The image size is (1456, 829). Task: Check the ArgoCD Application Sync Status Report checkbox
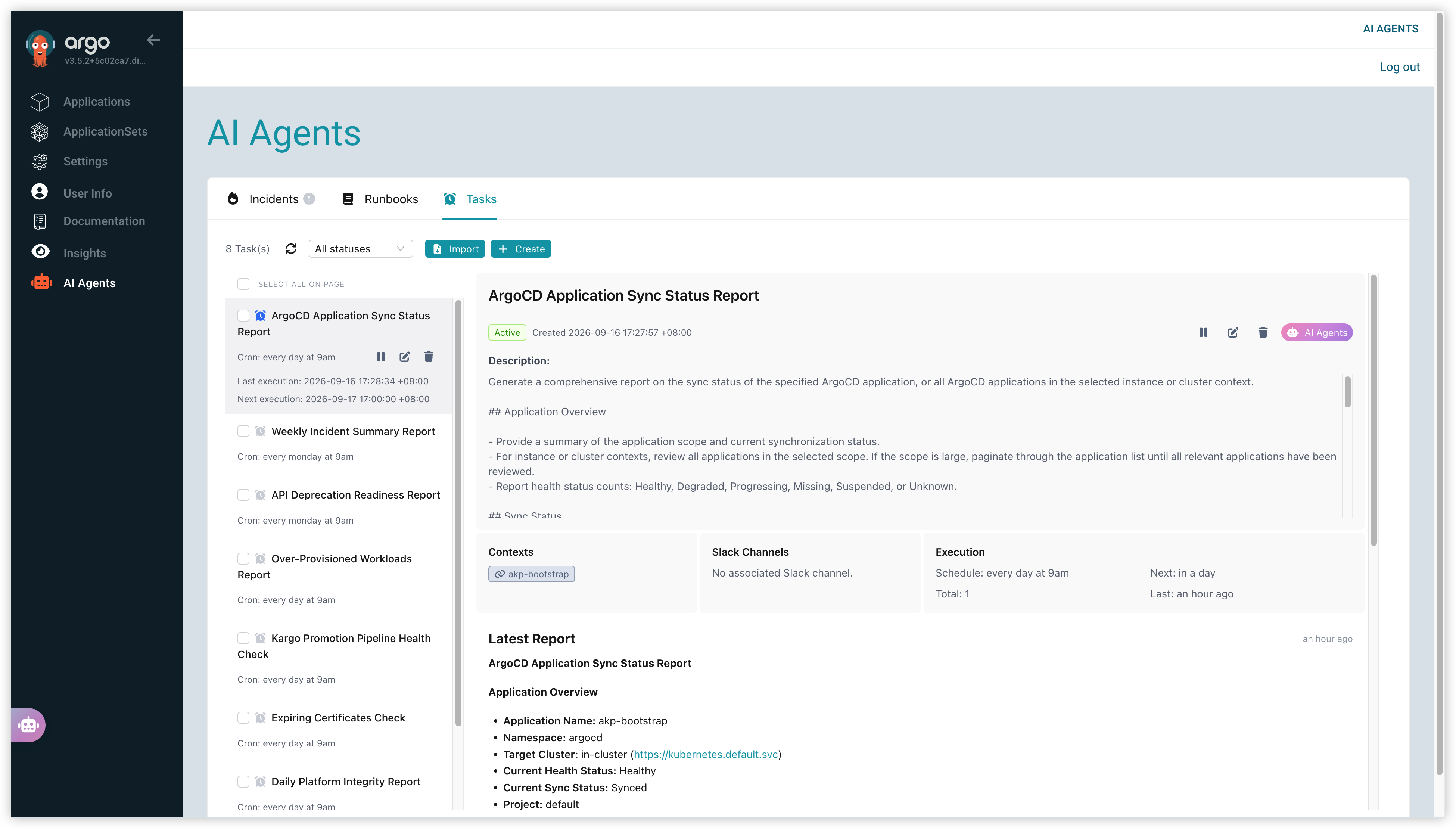[x=243, y=316]
